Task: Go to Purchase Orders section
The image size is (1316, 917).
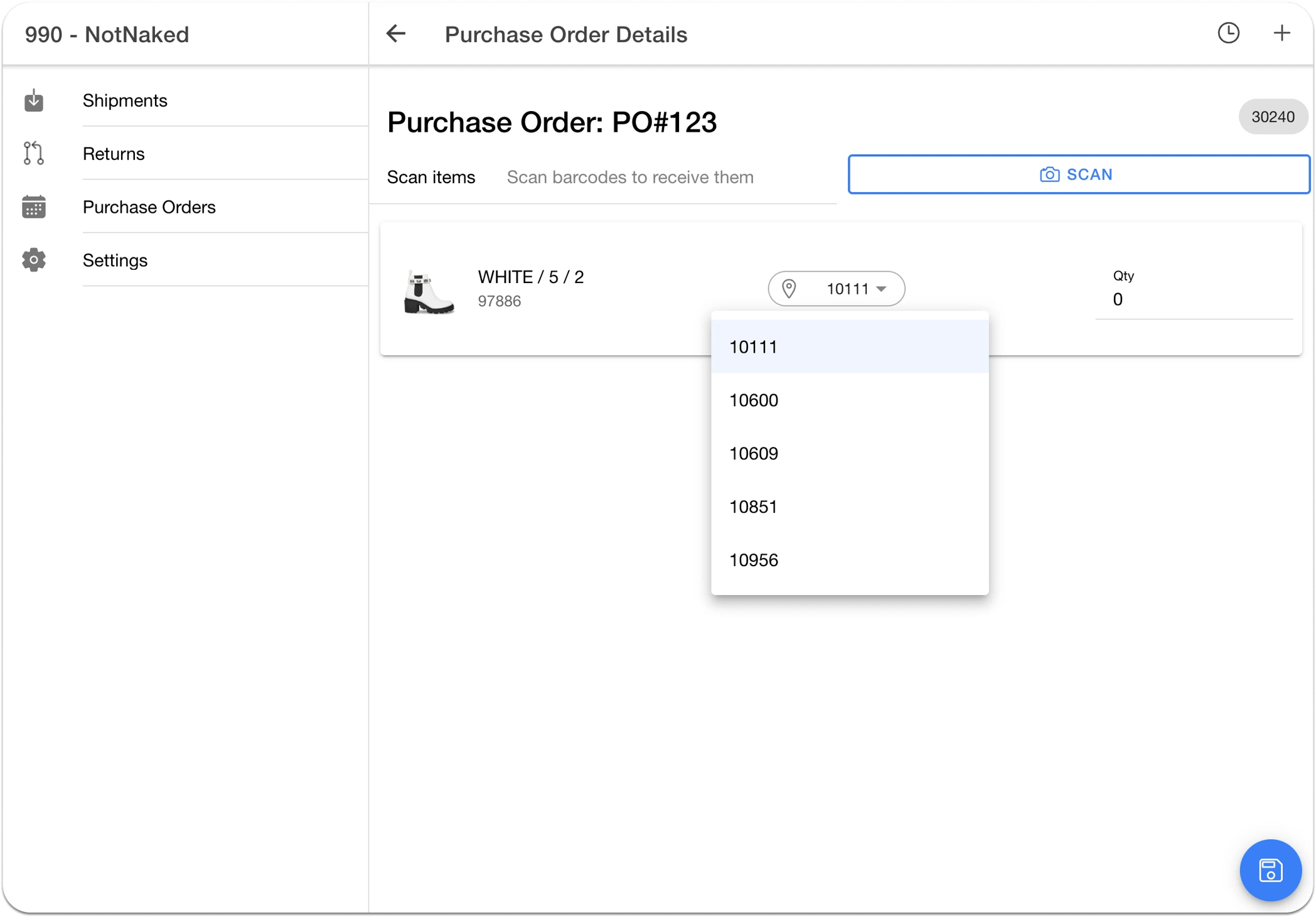Action: [x=149, y=207]
